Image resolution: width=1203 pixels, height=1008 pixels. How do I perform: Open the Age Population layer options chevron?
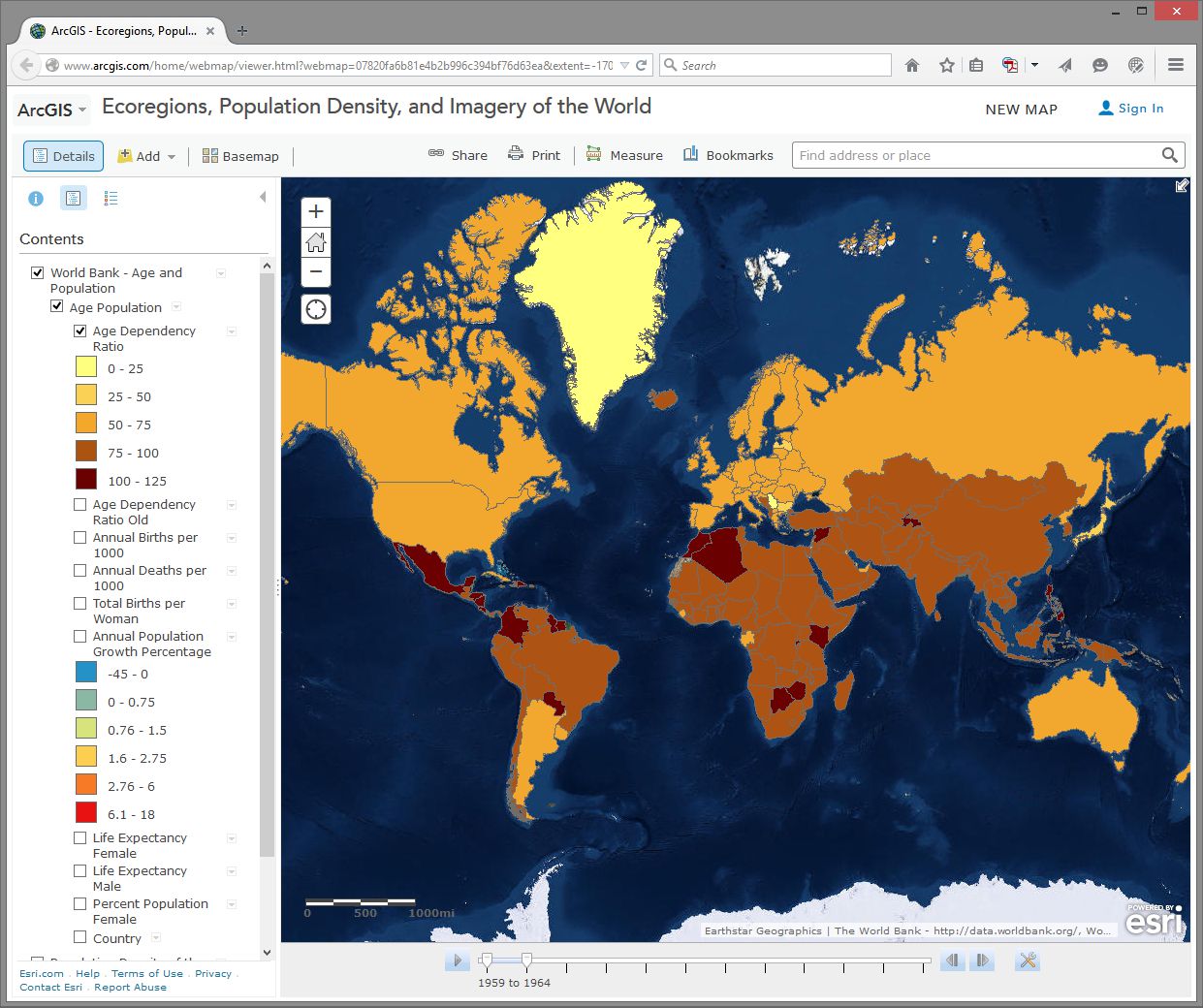coord(175,306)
